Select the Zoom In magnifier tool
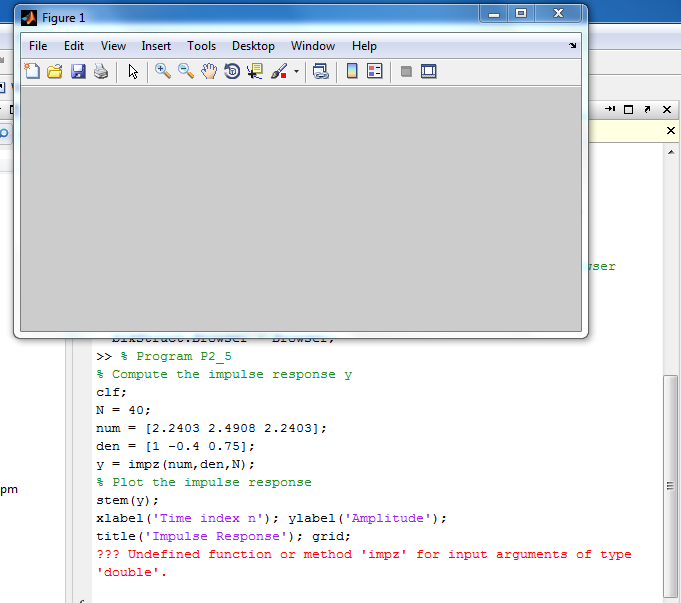 pyautogui.click(x=163, y=72)
